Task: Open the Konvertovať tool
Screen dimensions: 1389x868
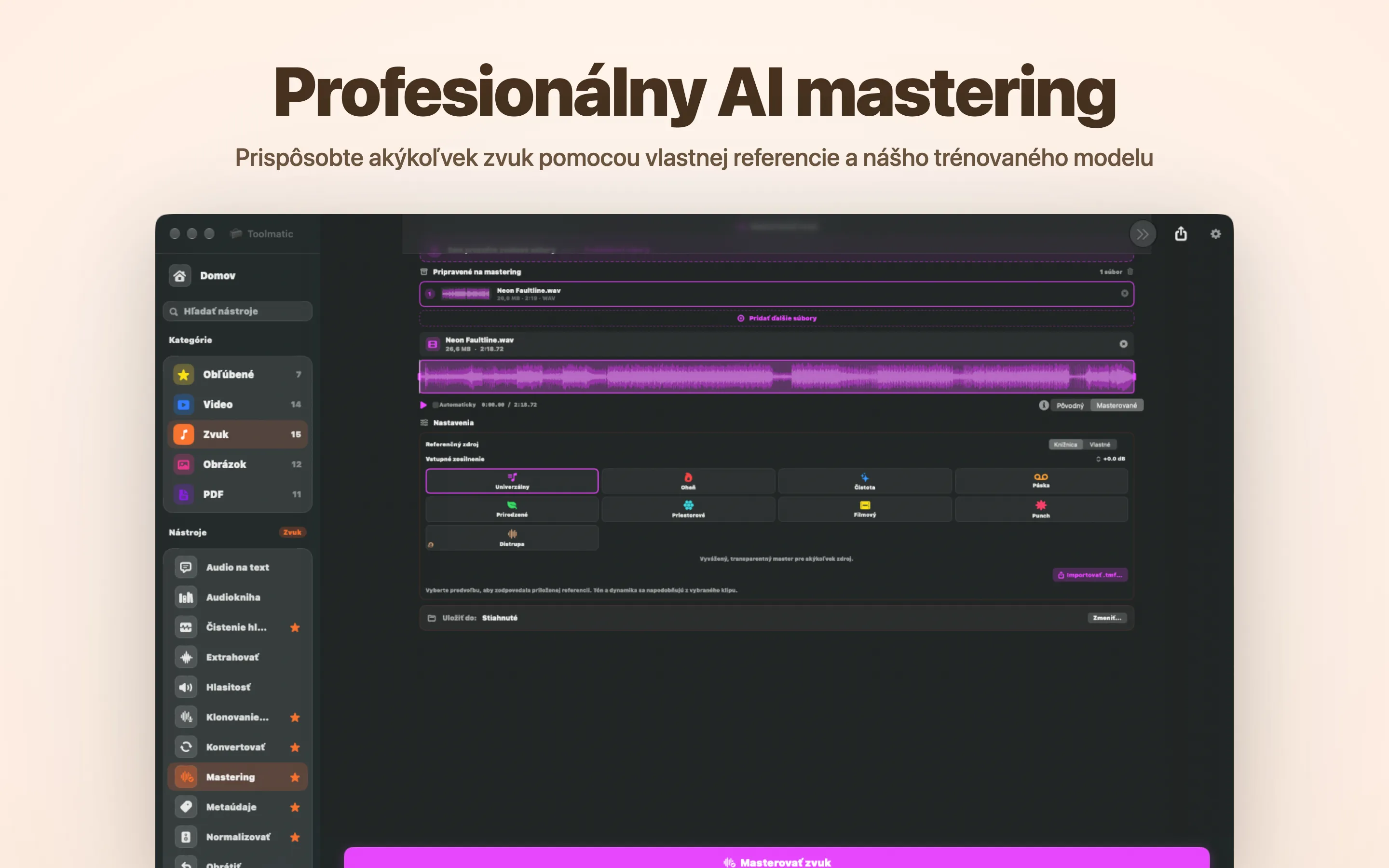Action: (238, 747)
